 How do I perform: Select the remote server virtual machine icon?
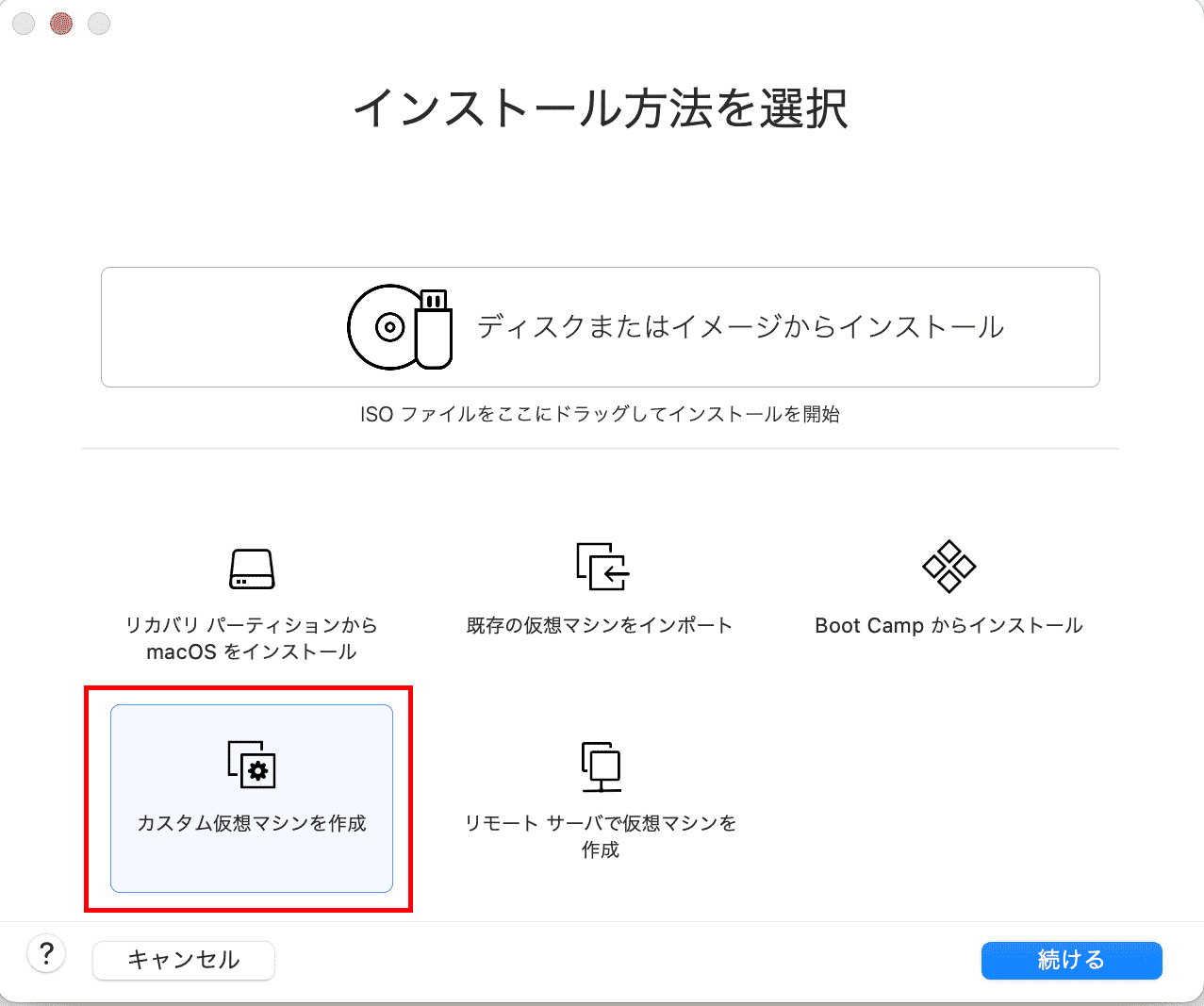[601, 767]
